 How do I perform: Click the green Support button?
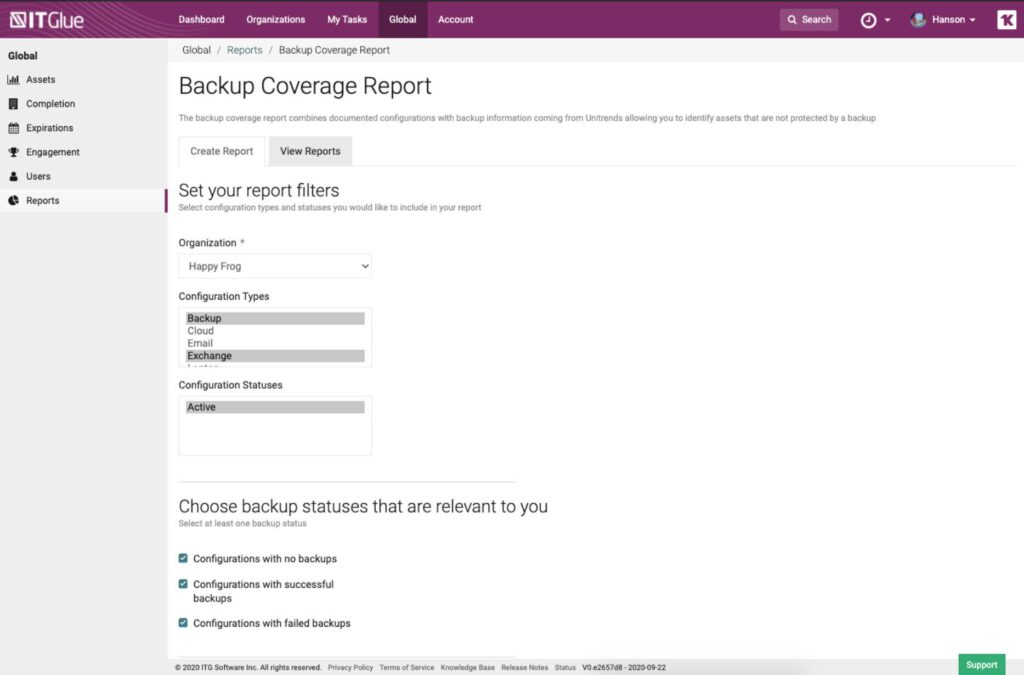(981, 665)
